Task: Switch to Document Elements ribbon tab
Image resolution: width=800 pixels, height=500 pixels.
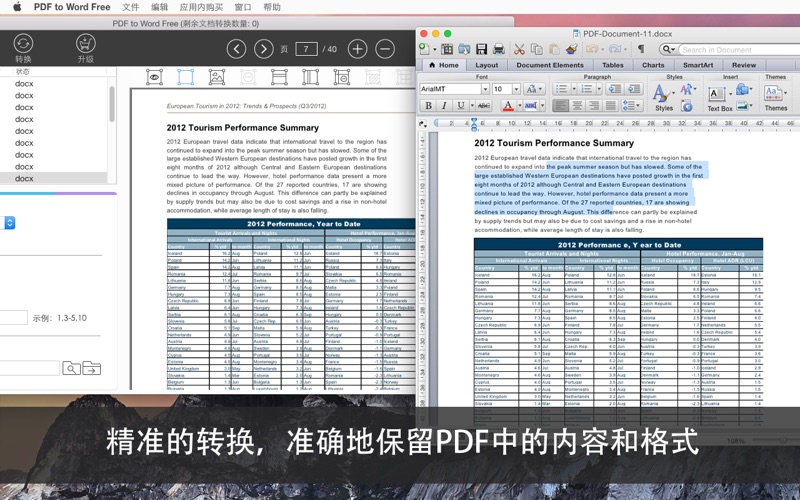Action: coord(550,65)
